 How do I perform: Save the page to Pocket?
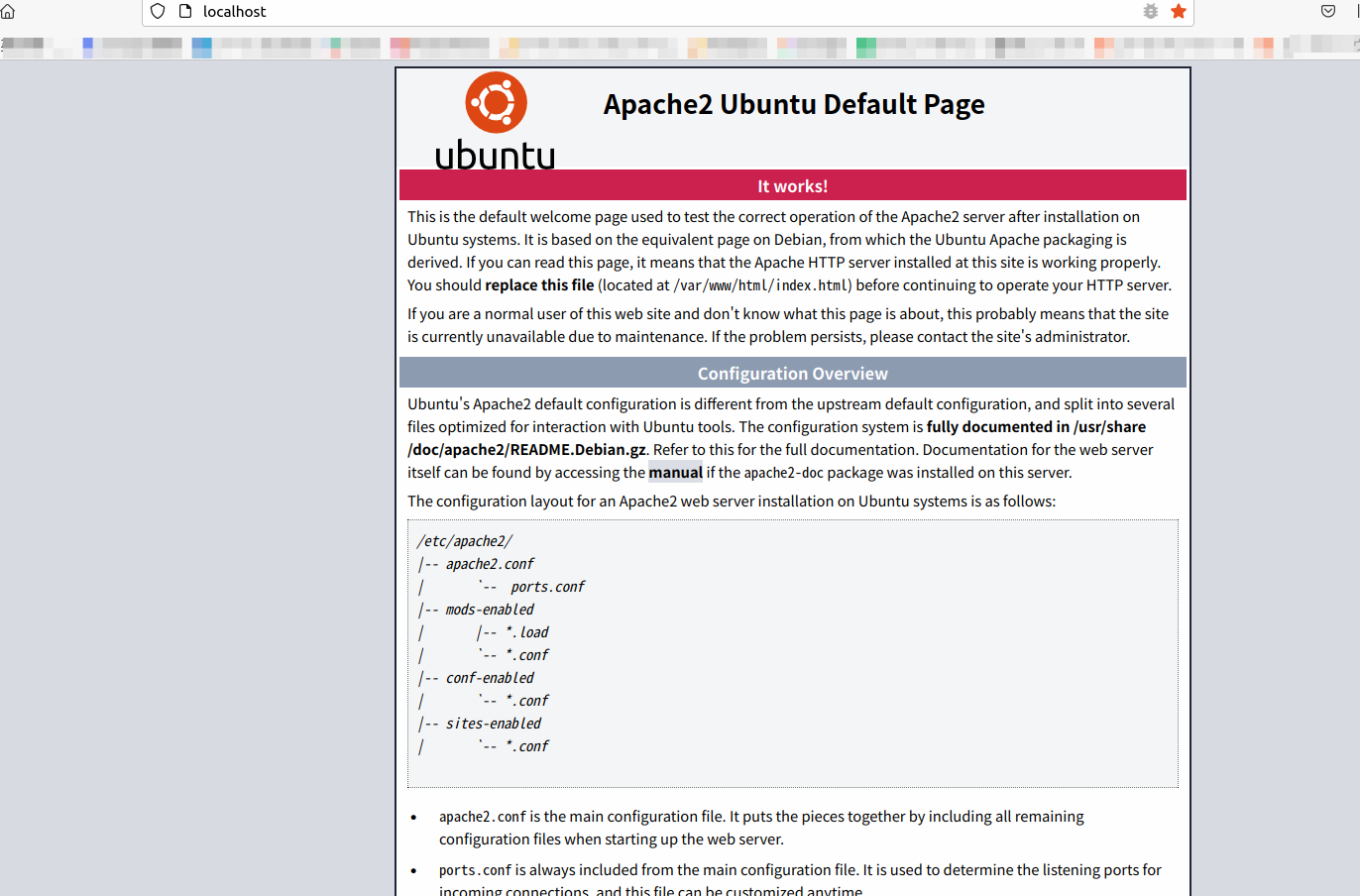(x=1327, y=11)
